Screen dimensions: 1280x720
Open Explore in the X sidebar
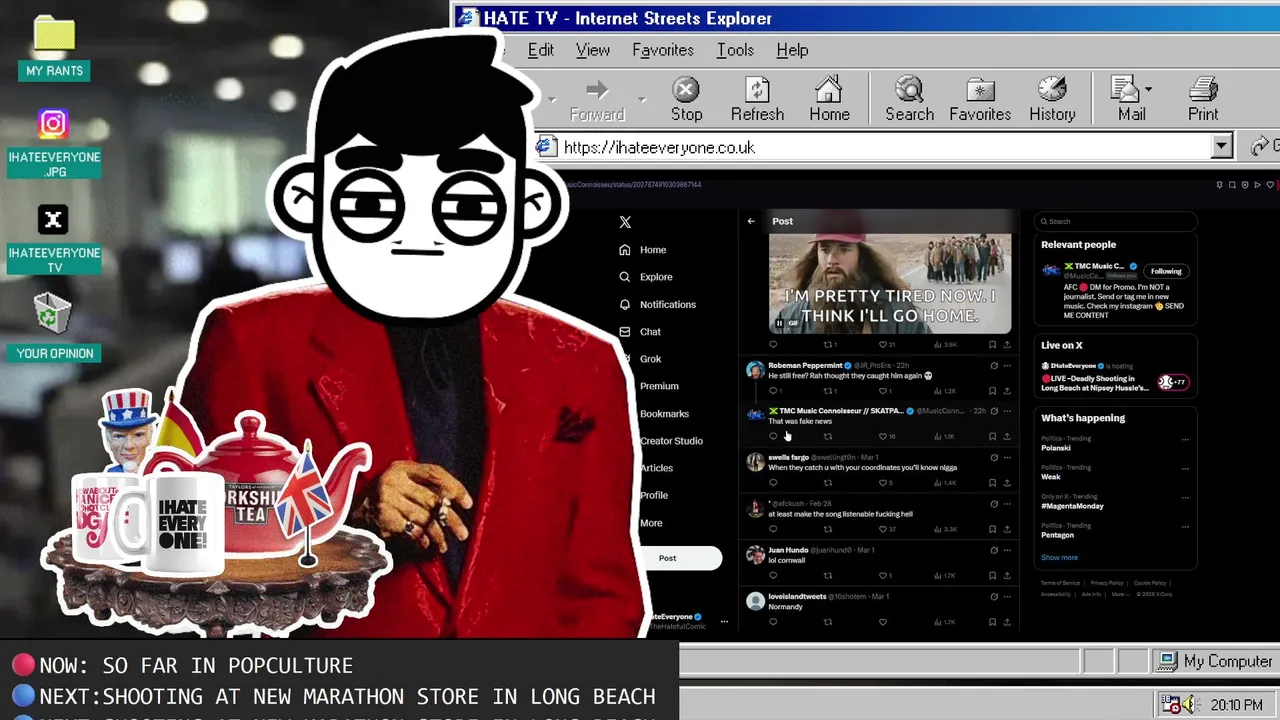(x=646, y=277)
